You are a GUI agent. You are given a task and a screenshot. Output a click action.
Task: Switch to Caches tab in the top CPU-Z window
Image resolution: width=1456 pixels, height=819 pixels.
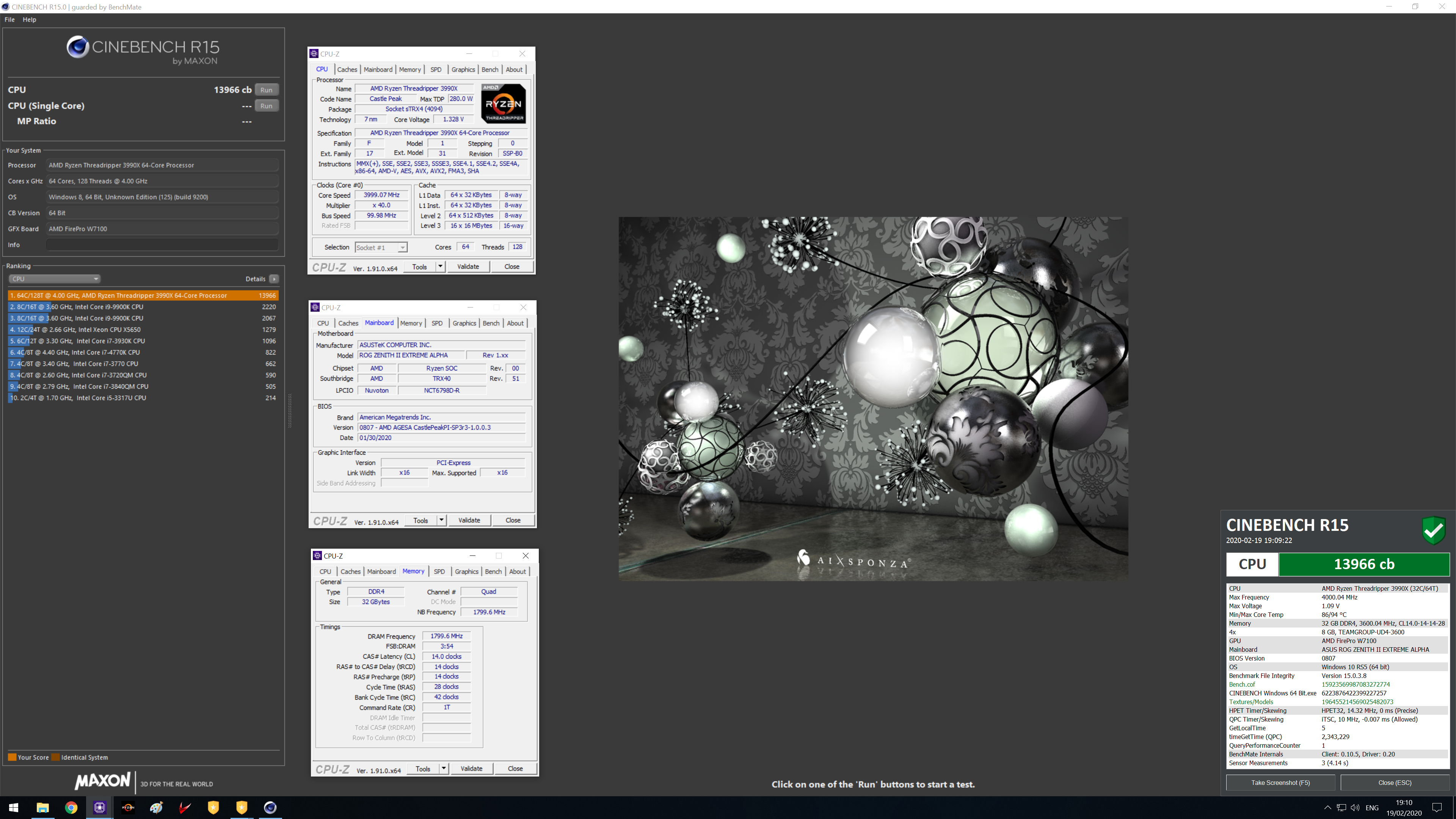pos(347,69)
